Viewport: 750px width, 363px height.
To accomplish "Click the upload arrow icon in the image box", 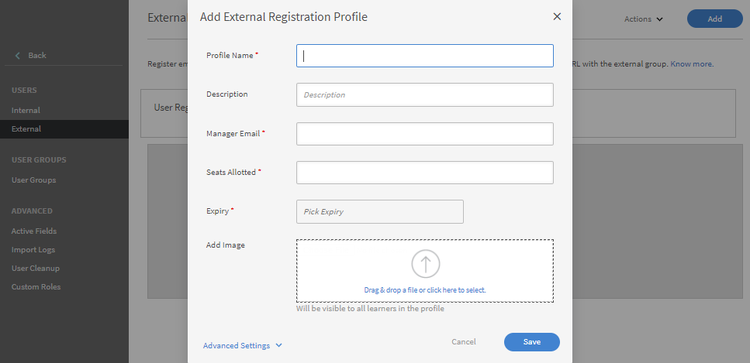I will pyautogui.click(x=425, y=264).
